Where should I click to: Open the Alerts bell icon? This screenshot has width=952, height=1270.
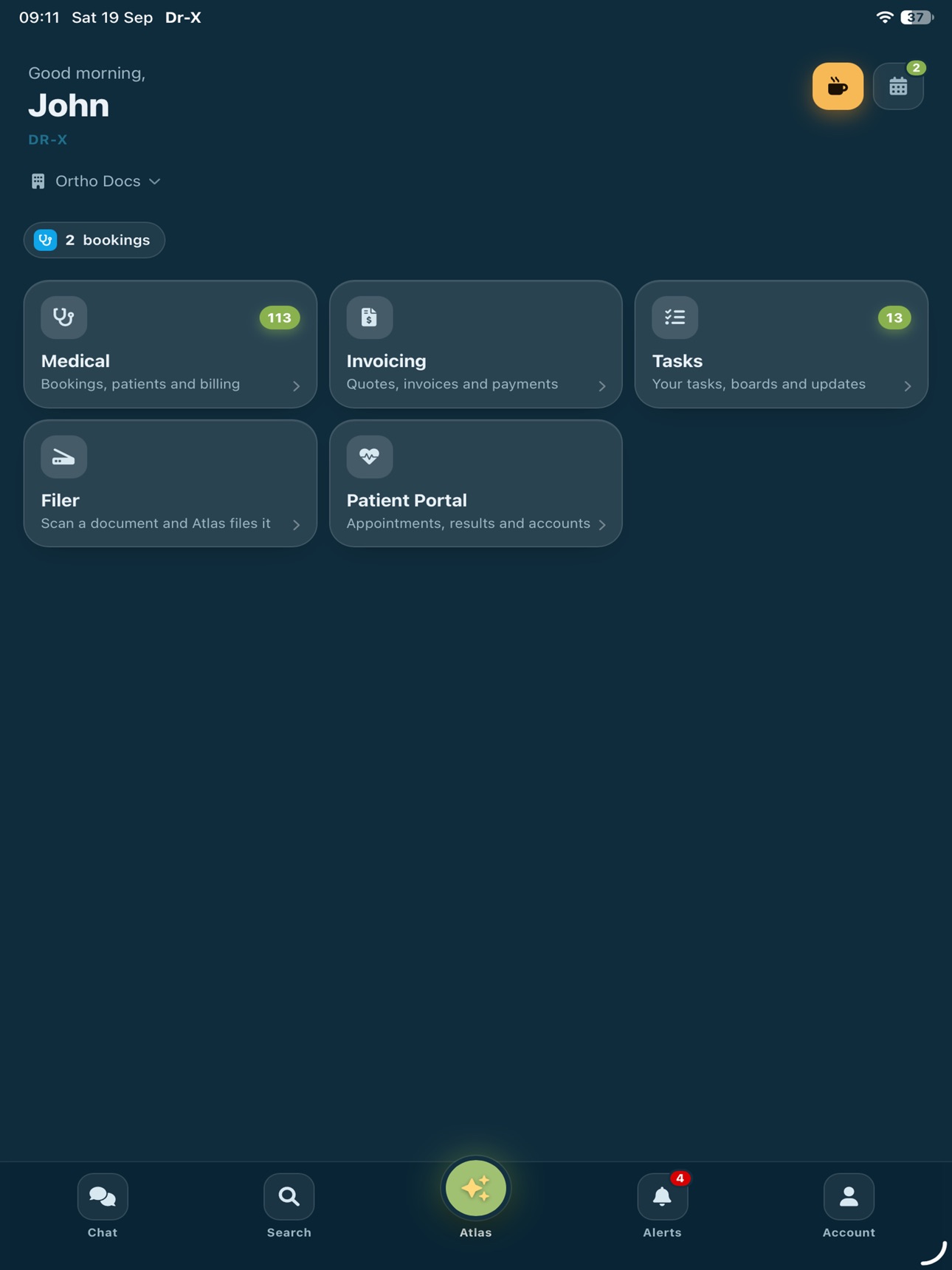point(662,1196)
